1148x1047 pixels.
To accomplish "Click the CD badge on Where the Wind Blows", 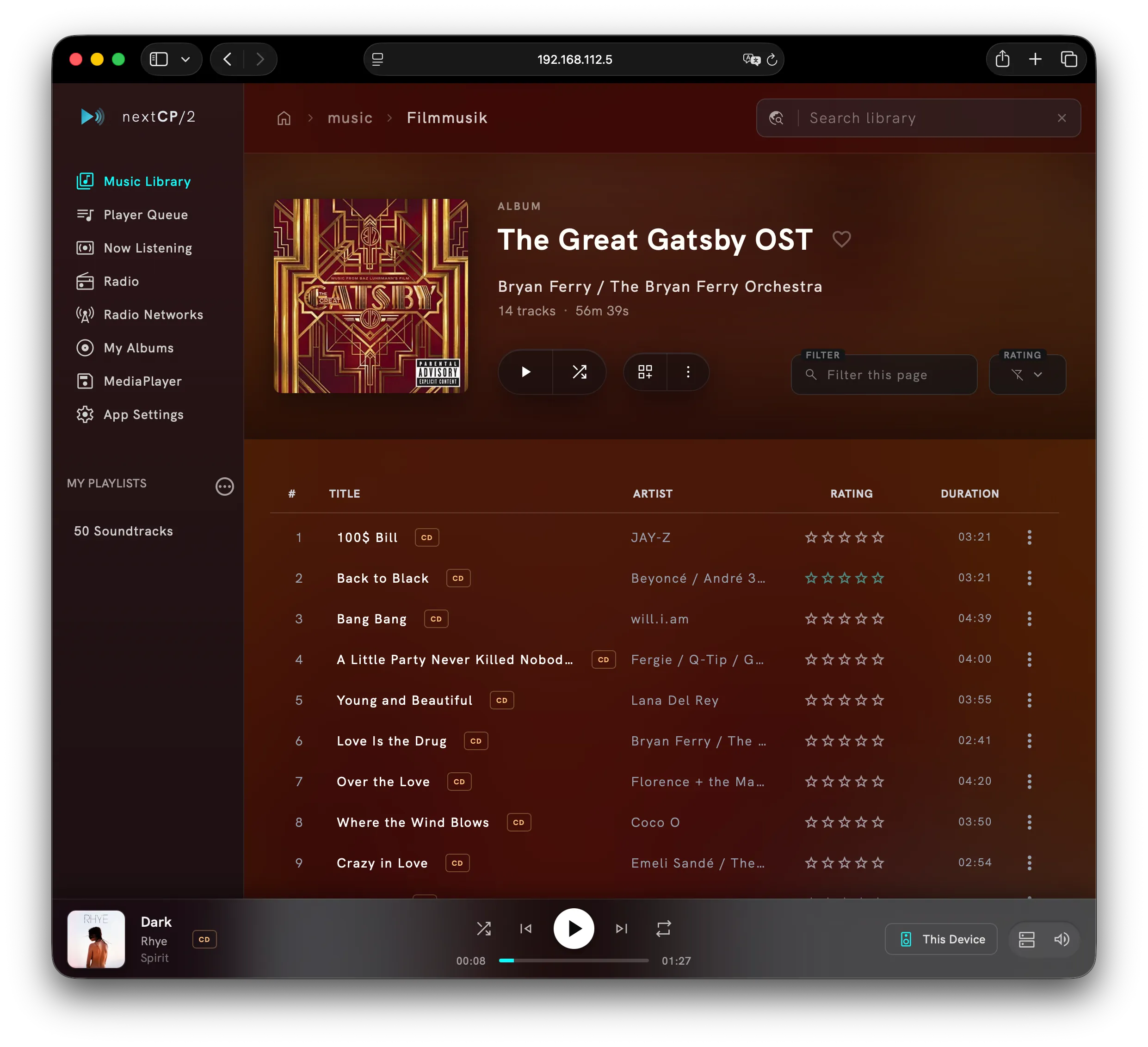I will click(x=518, y=822).
